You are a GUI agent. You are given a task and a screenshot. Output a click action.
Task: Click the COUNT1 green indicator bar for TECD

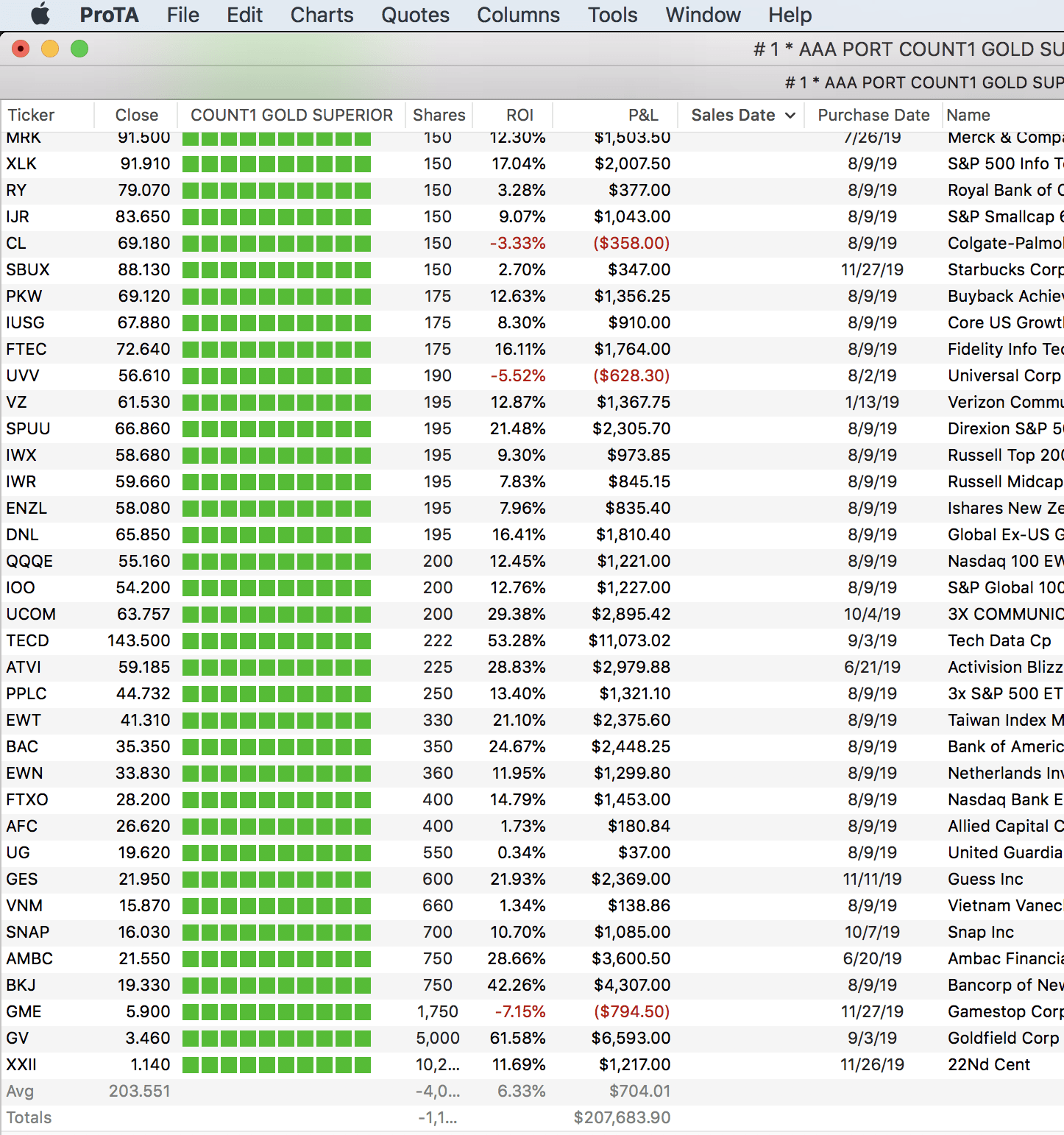[277, 640]
